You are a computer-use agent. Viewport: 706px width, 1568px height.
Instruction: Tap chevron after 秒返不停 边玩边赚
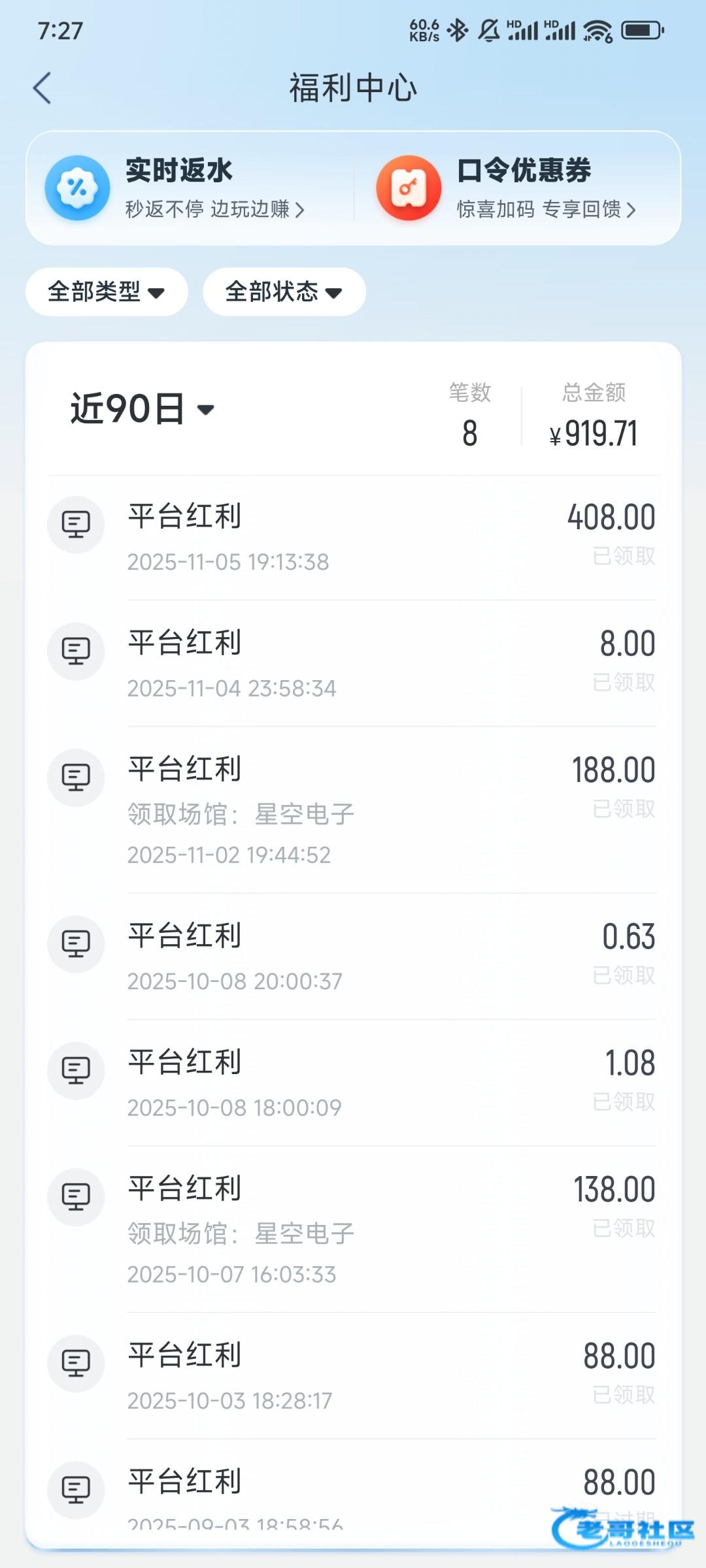[x=300, y=210]
